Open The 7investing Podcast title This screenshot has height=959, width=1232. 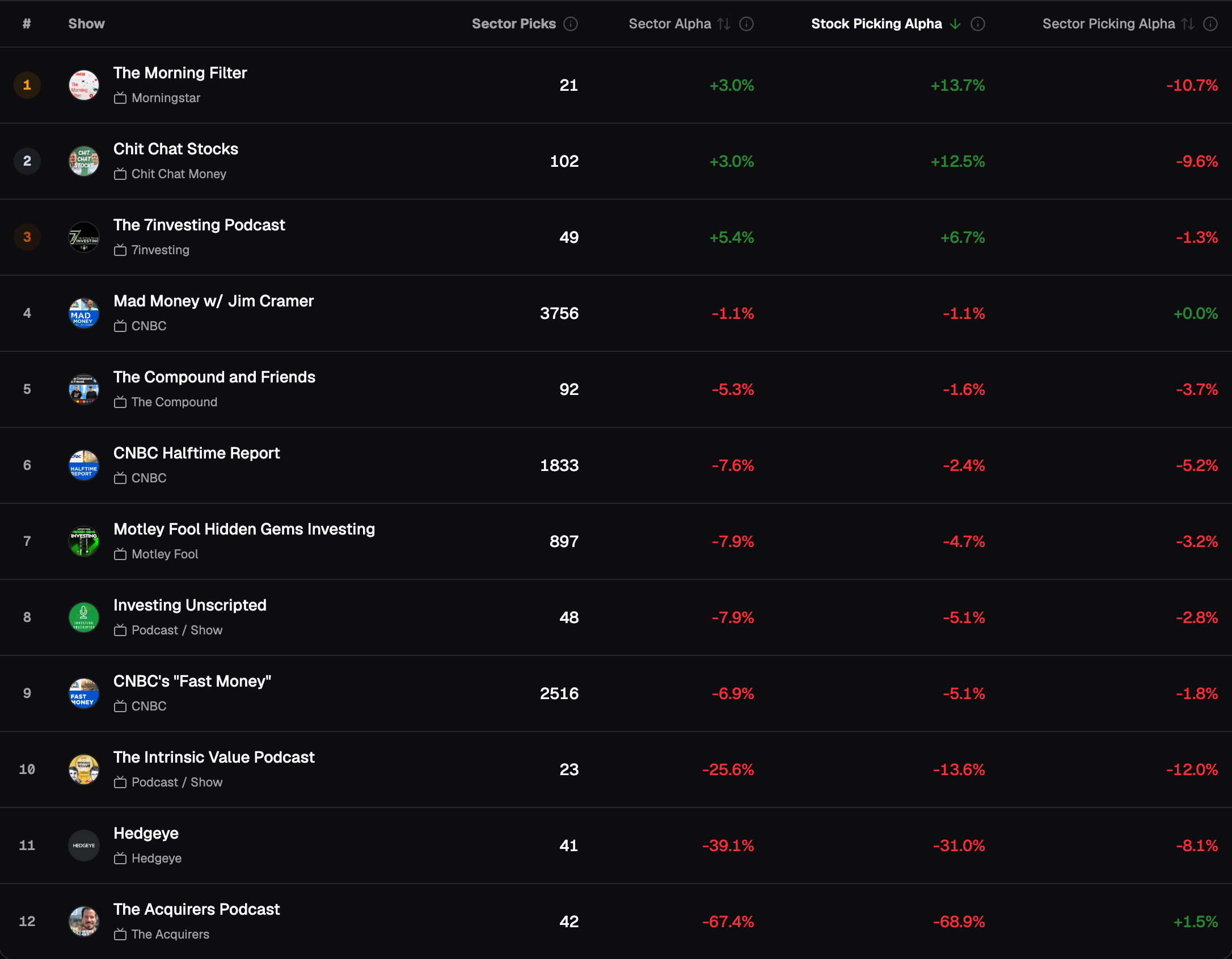(199, 225)
